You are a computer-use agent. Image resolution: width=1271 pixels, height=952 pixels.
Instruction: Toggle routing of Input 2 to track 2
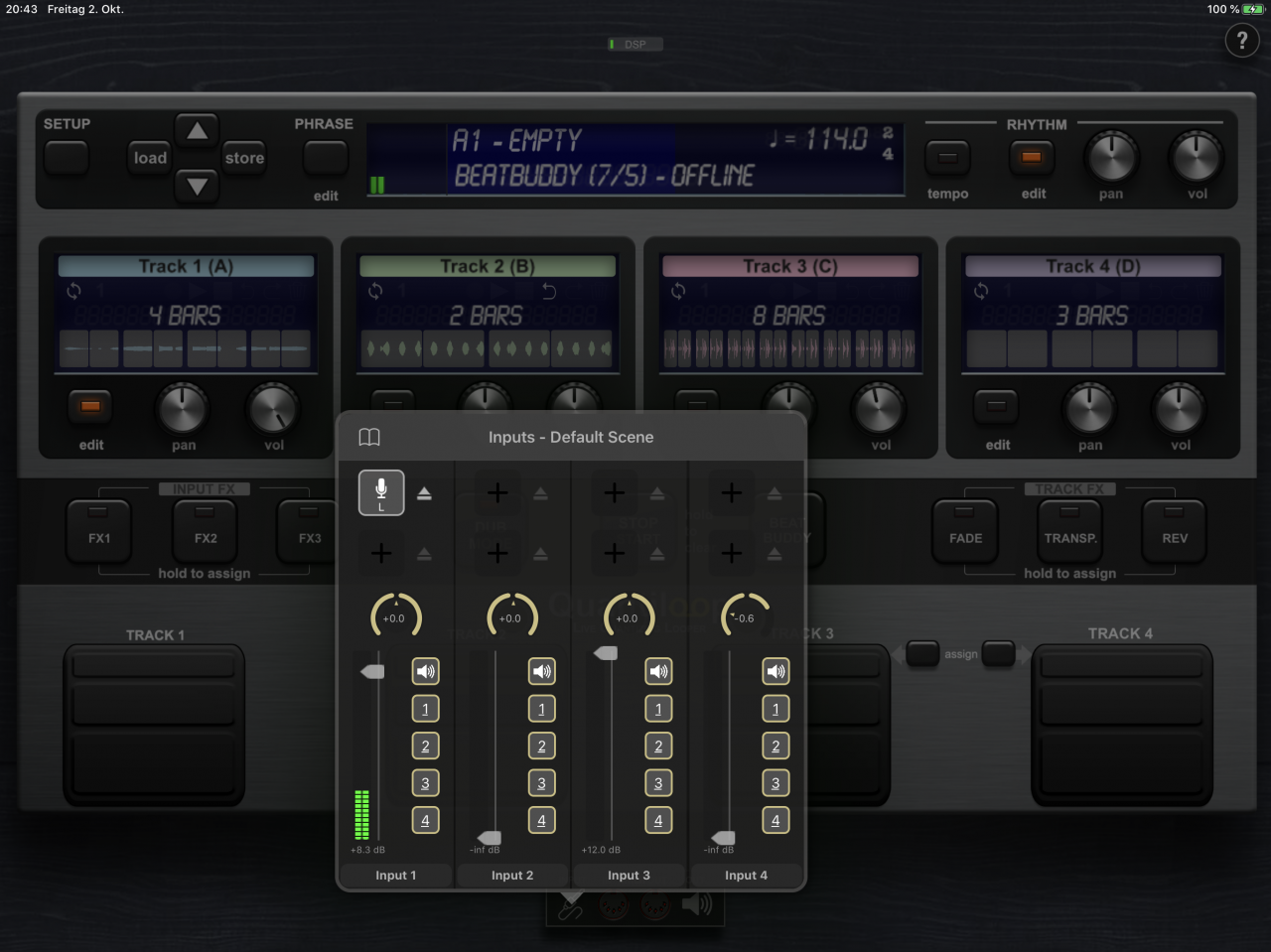(541, 746)
